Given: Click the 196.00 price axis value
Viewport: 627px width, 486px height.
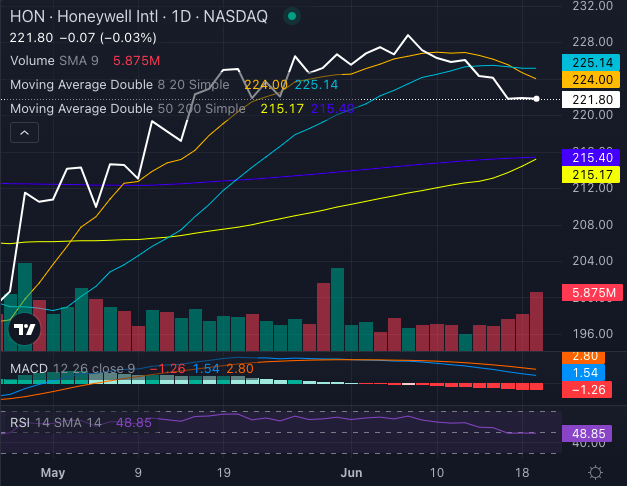Looking at the screenshot, I should [592, 334].
